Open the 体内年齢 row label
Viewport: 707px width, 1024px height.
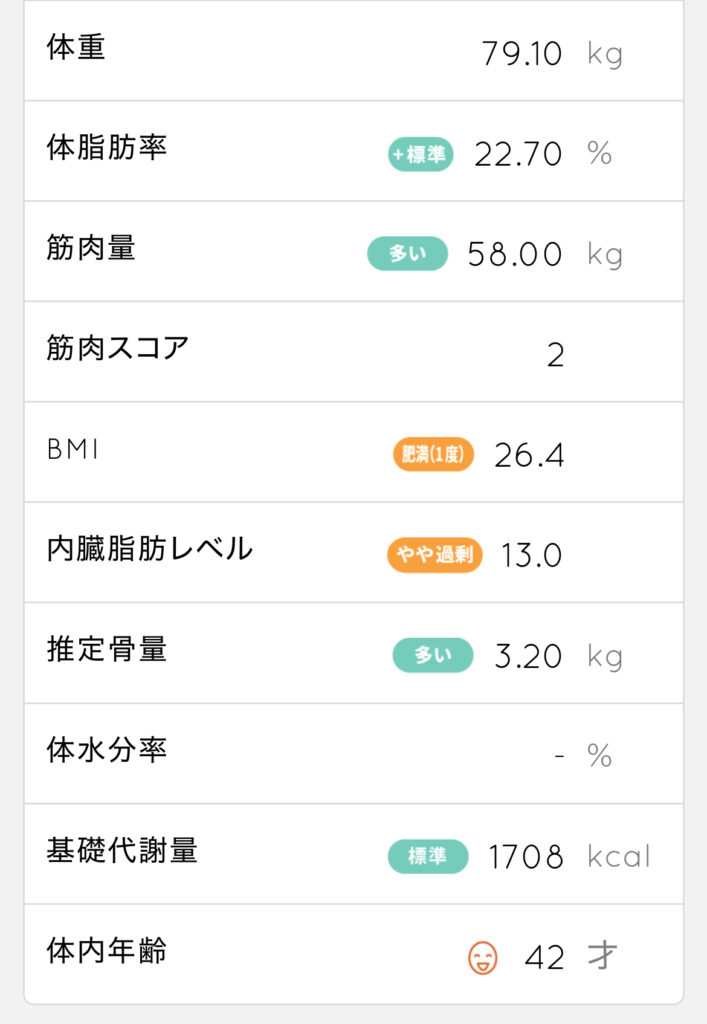pyautogui.click(x=106, y=951)
